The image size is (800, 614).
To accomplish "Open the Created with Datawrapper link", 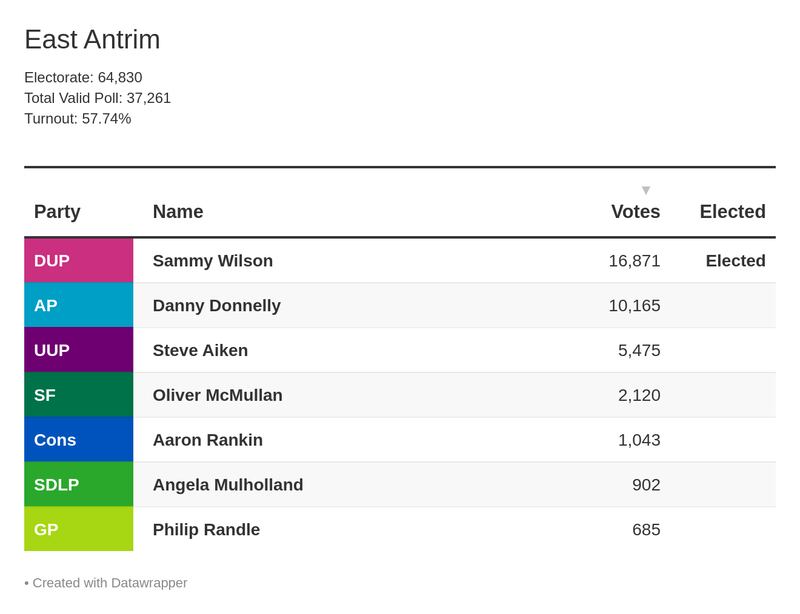I will tap(110, 583).
